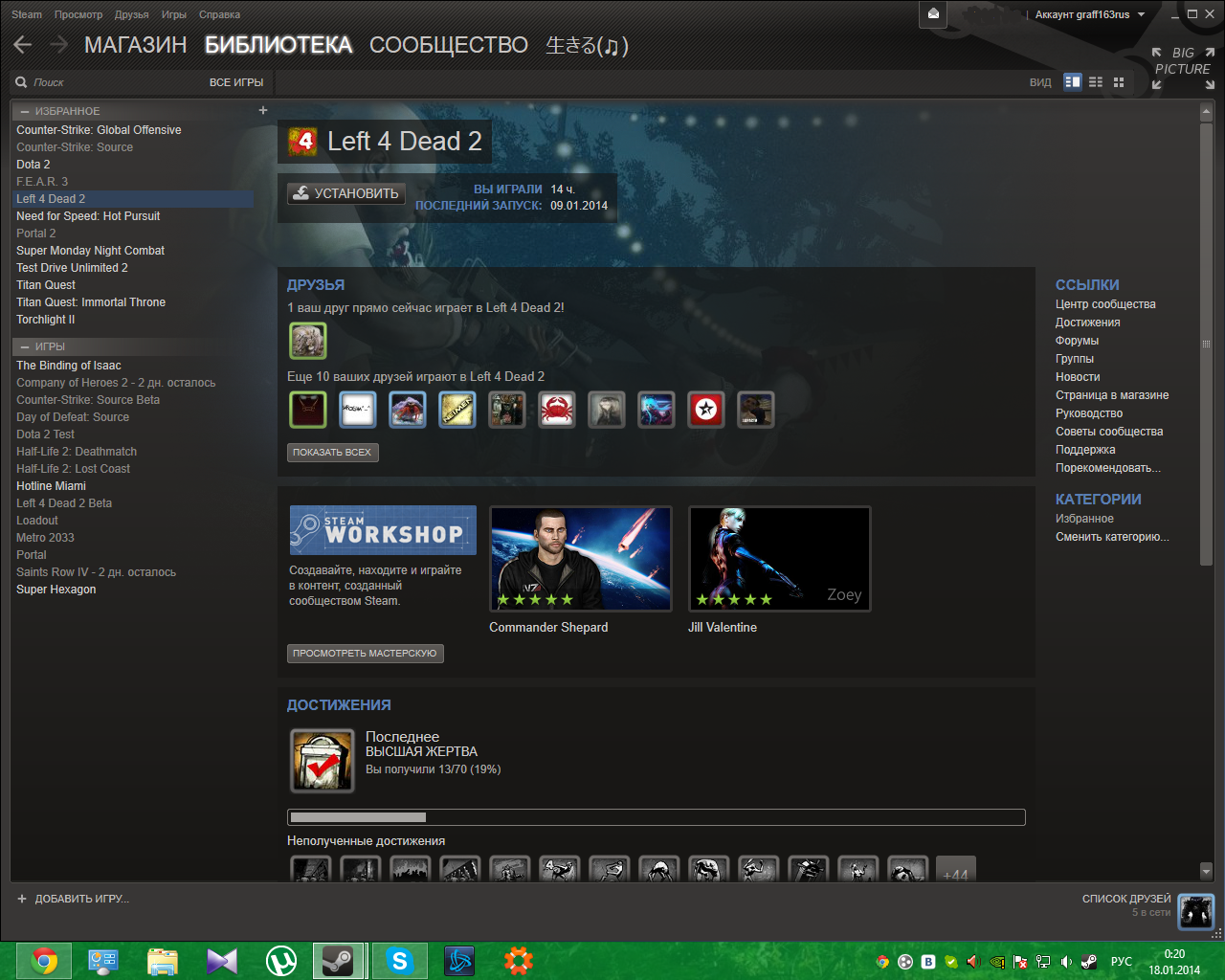Screen dimensions: 1225x980
Task: Open avatar of friend currently playing
Action: (x=308, y=341)
